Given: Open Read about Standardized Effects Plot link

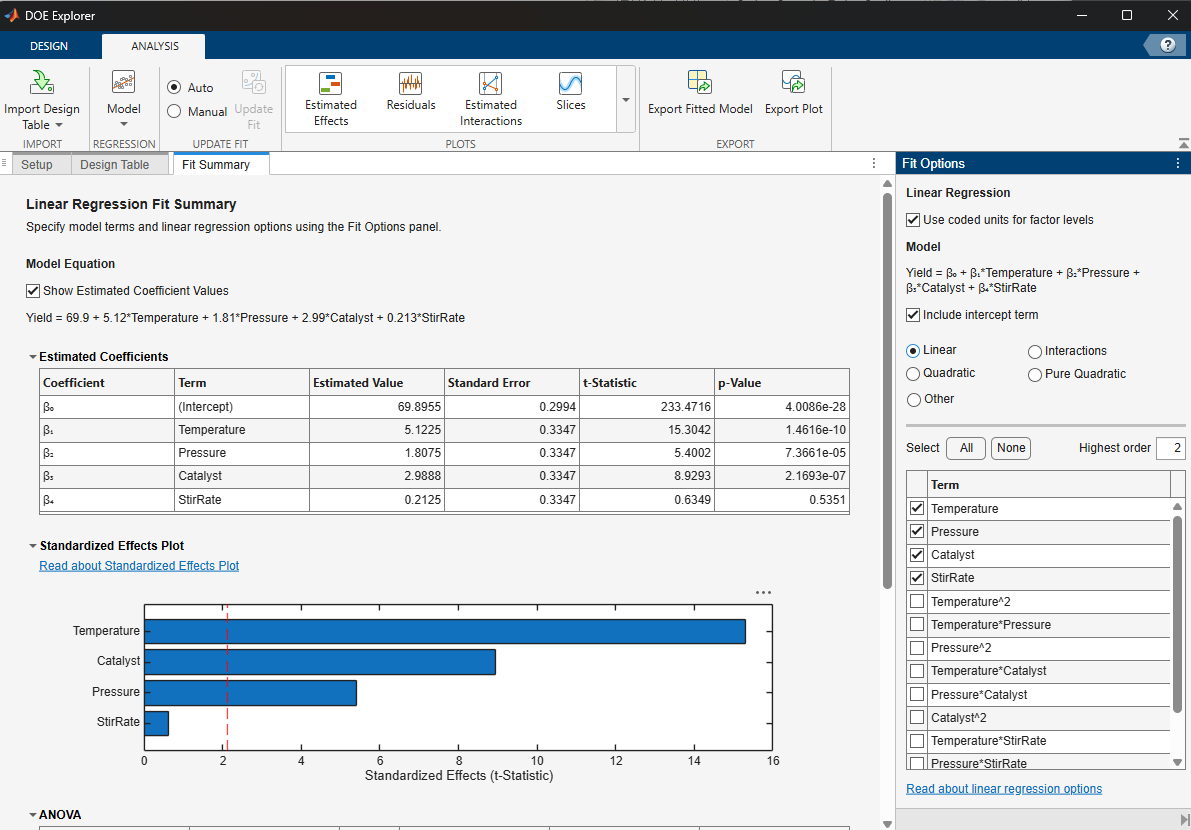Looking at the screenshot, I should click(139, 566).
